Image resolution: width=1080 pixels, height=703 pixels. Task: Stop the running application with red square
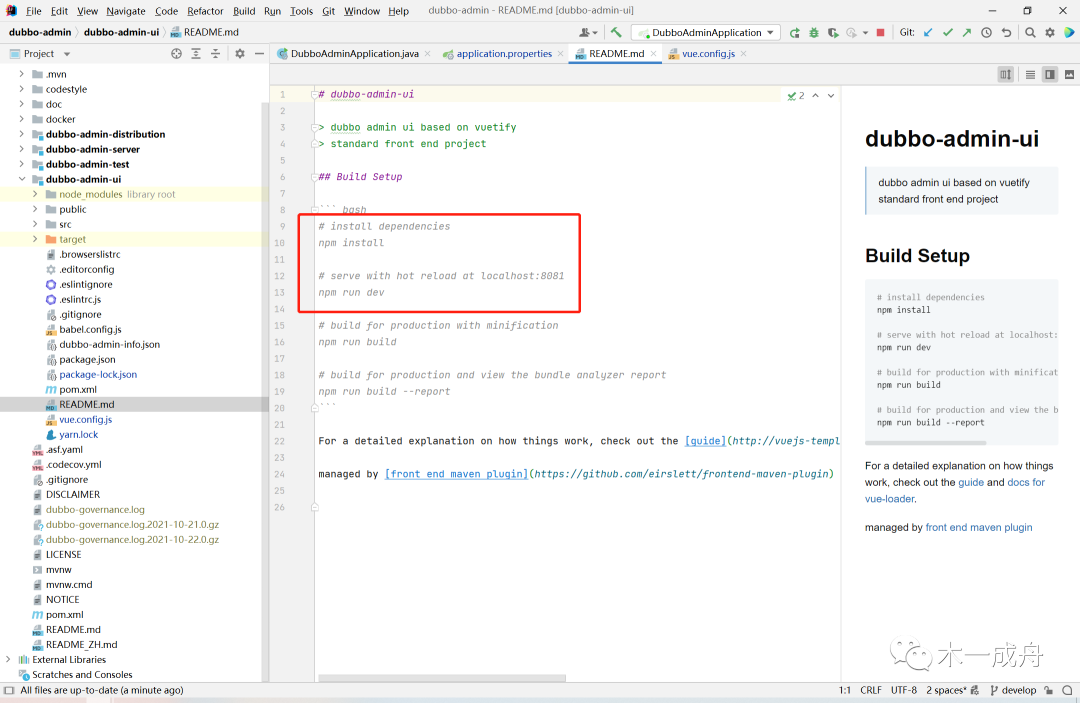880,32
